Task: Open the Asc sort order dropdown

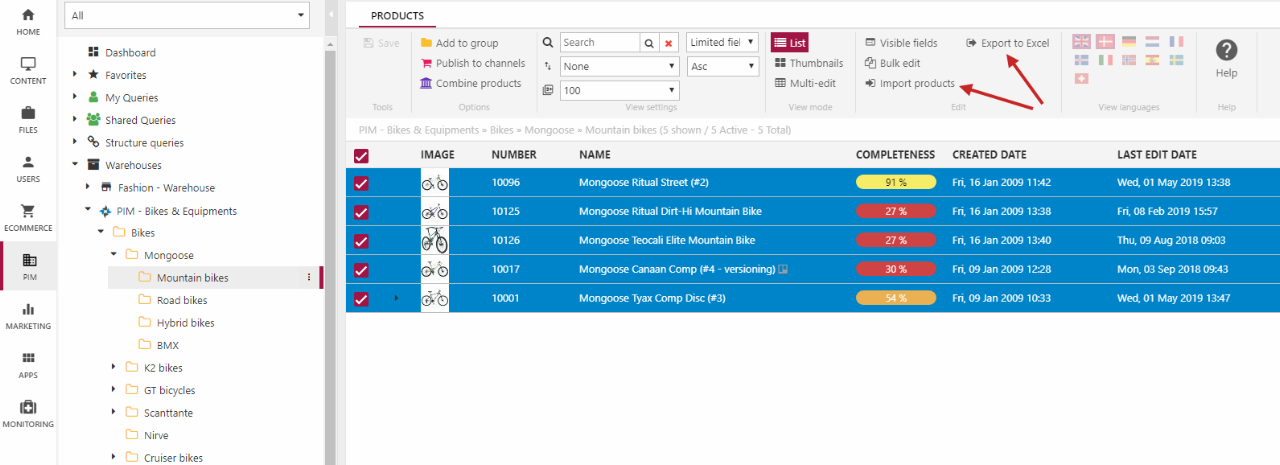Action: [x=722, y=66]
